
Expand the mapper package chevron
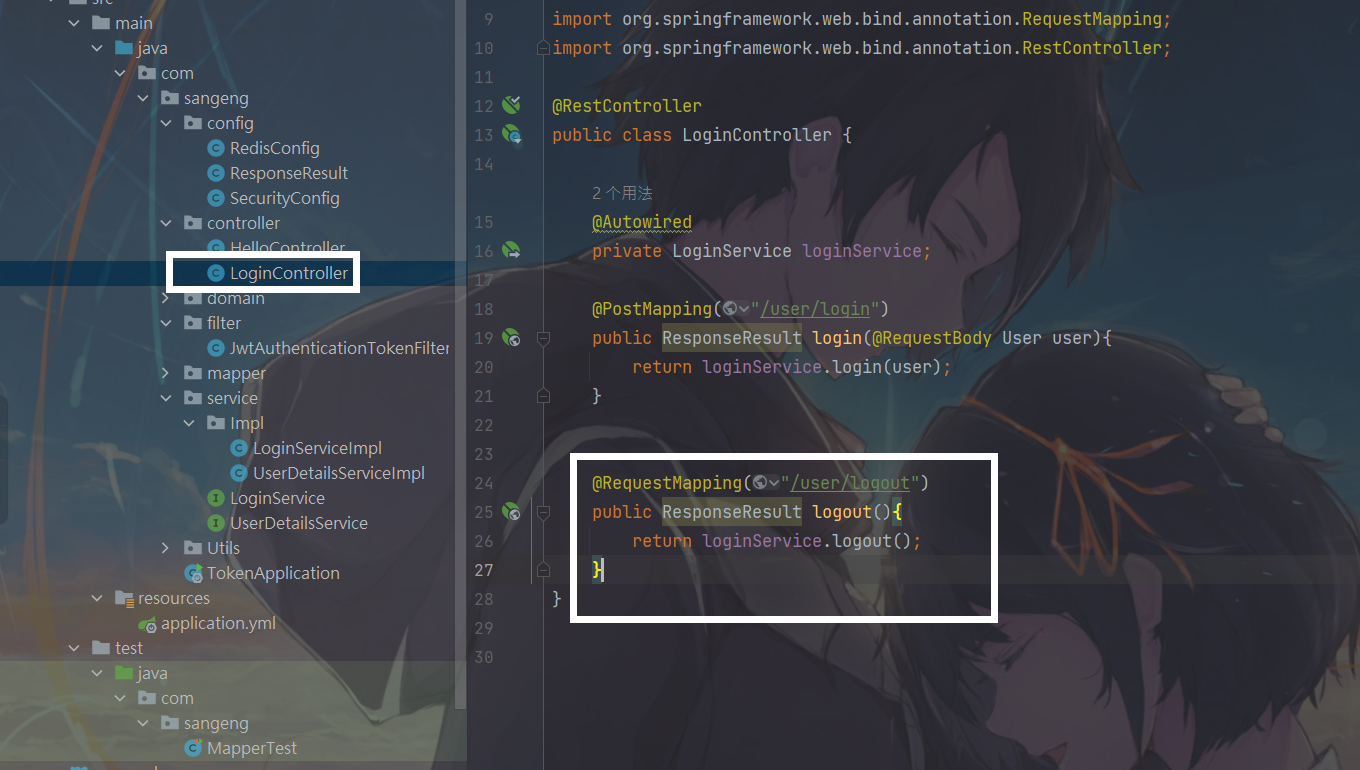pyautogui.click(x=166, y=373)
